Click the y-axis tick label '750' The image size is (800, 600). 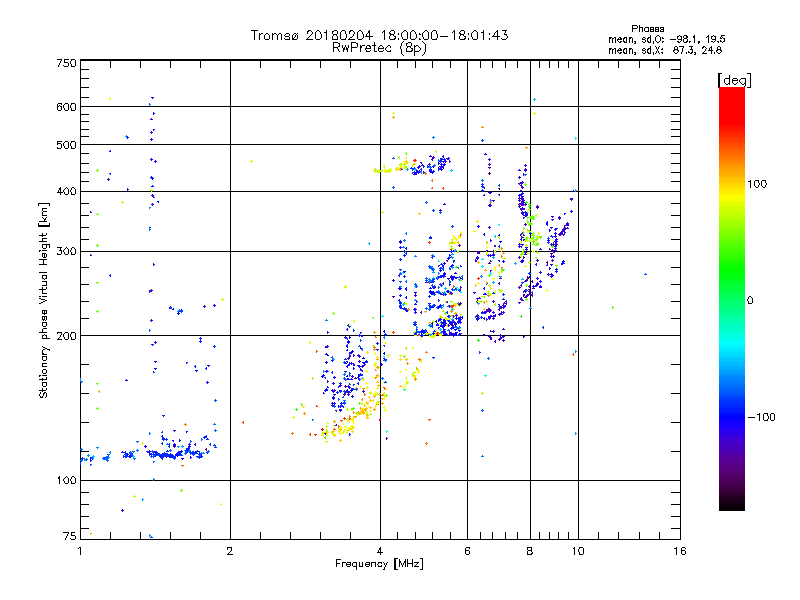[66, 63]
